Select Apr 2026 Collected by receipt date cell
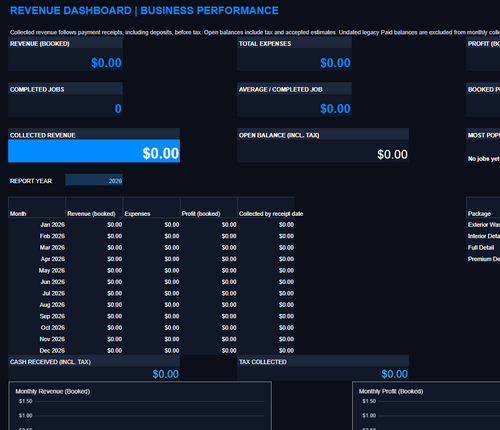The image size is (500, 430). coord(266,259)
